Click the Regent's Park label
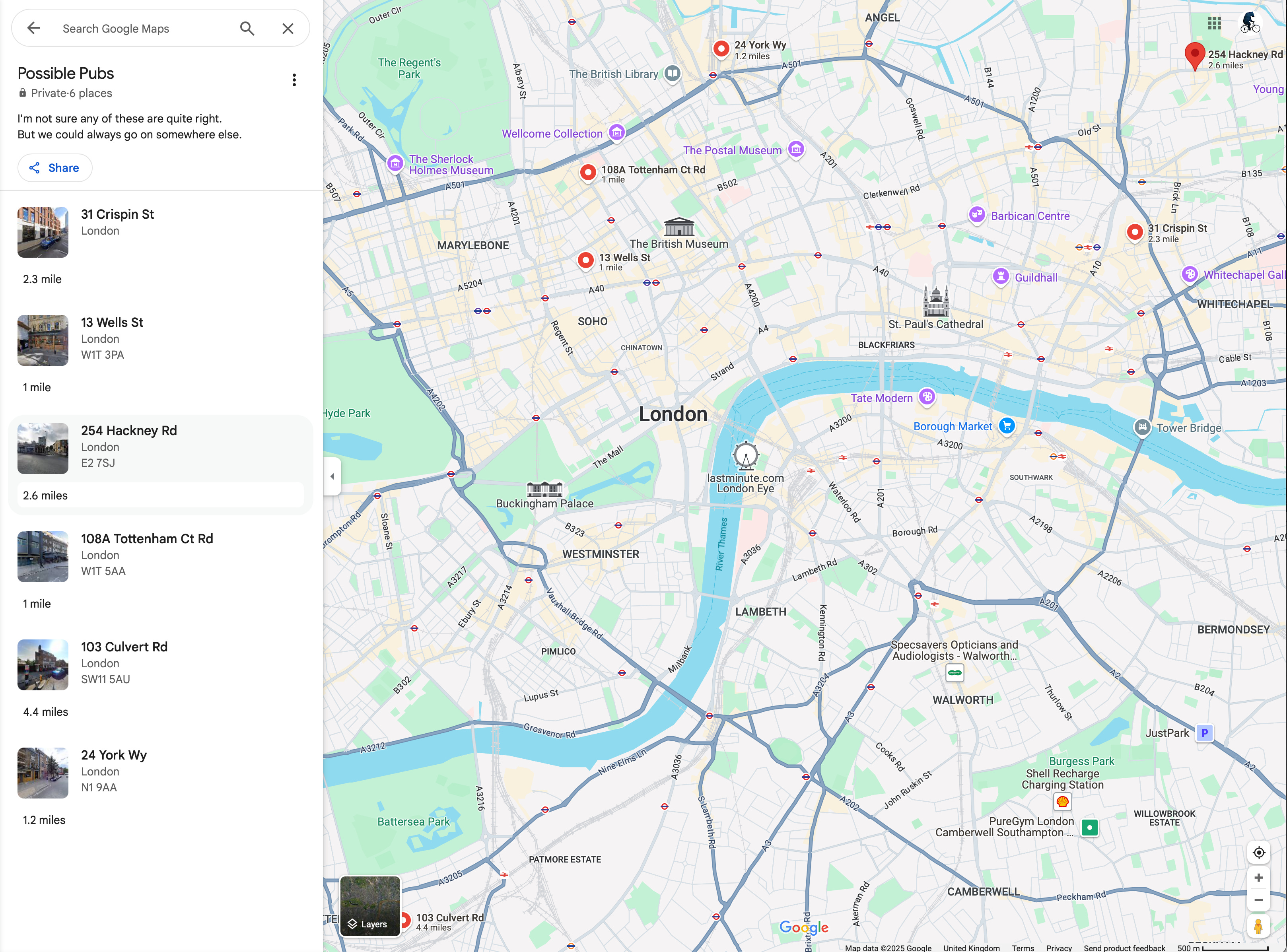This screenshot has height=952, width=1287. click(x=409, y=68)
